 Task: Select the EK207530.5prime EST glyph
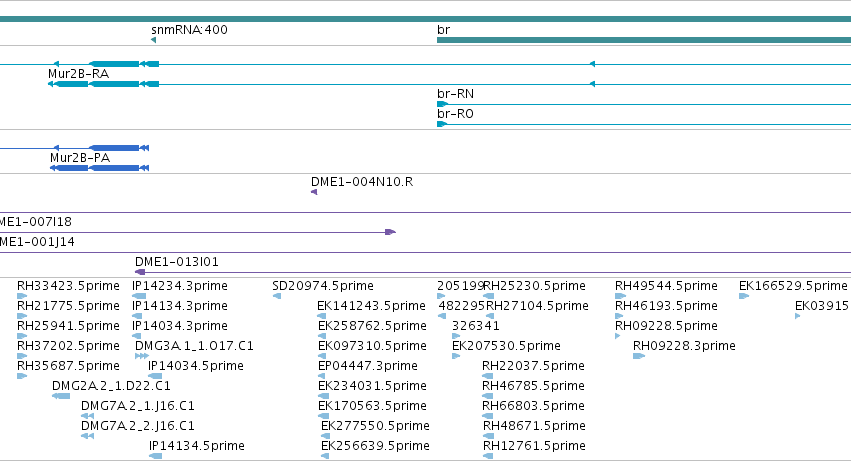pos(456,356)
